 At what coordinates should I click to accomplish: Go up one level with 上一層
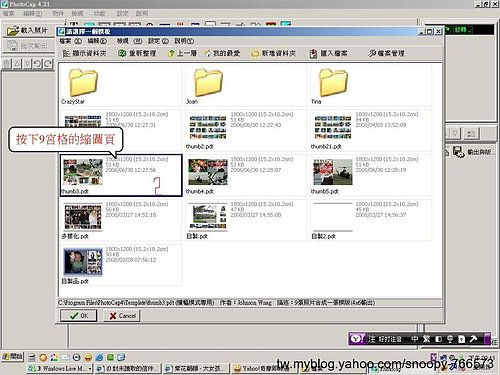(x=182, y=53)
